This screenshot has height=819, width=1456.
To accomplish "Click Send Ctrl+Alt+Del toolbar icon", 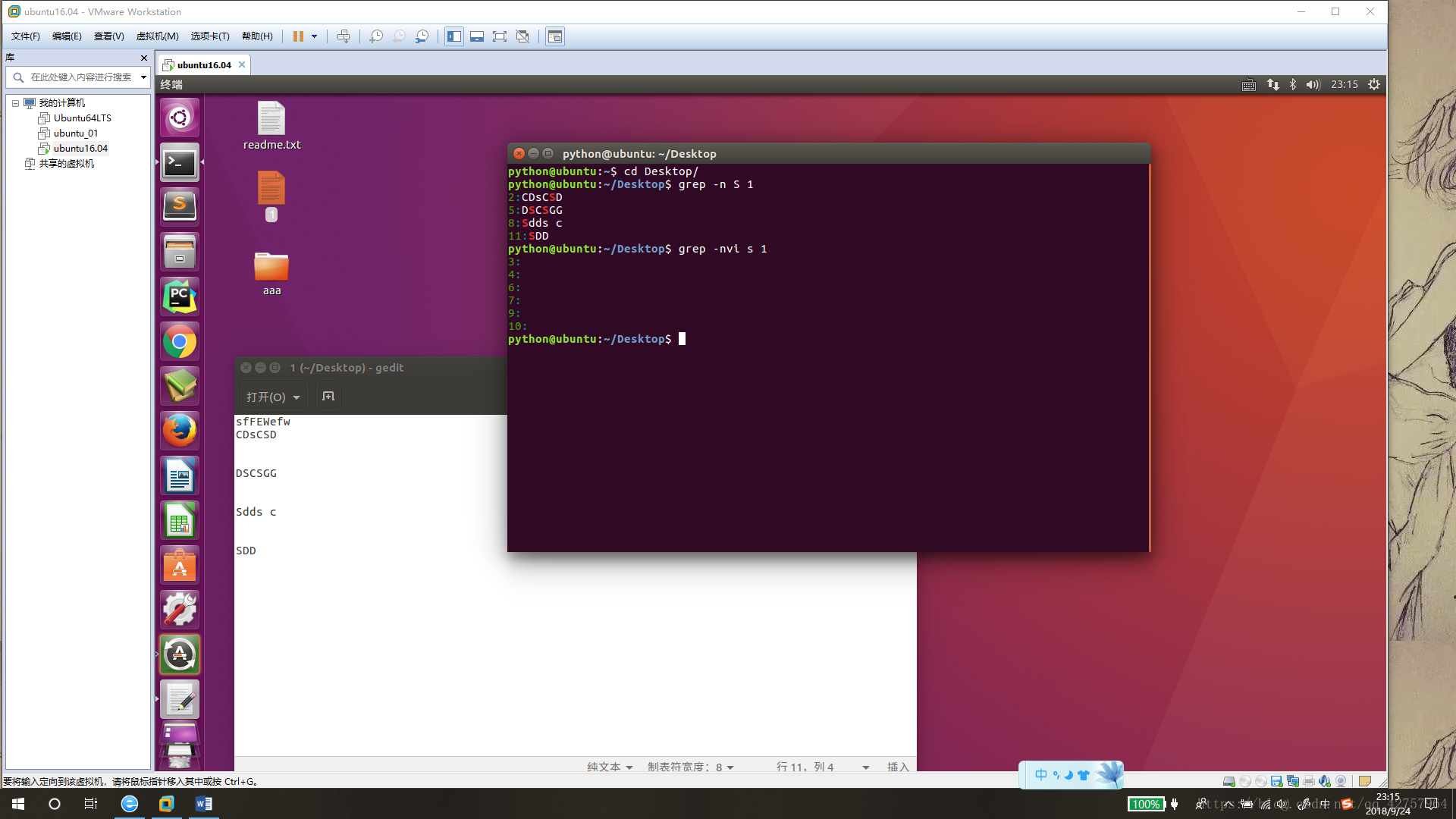I will [344, 36].
